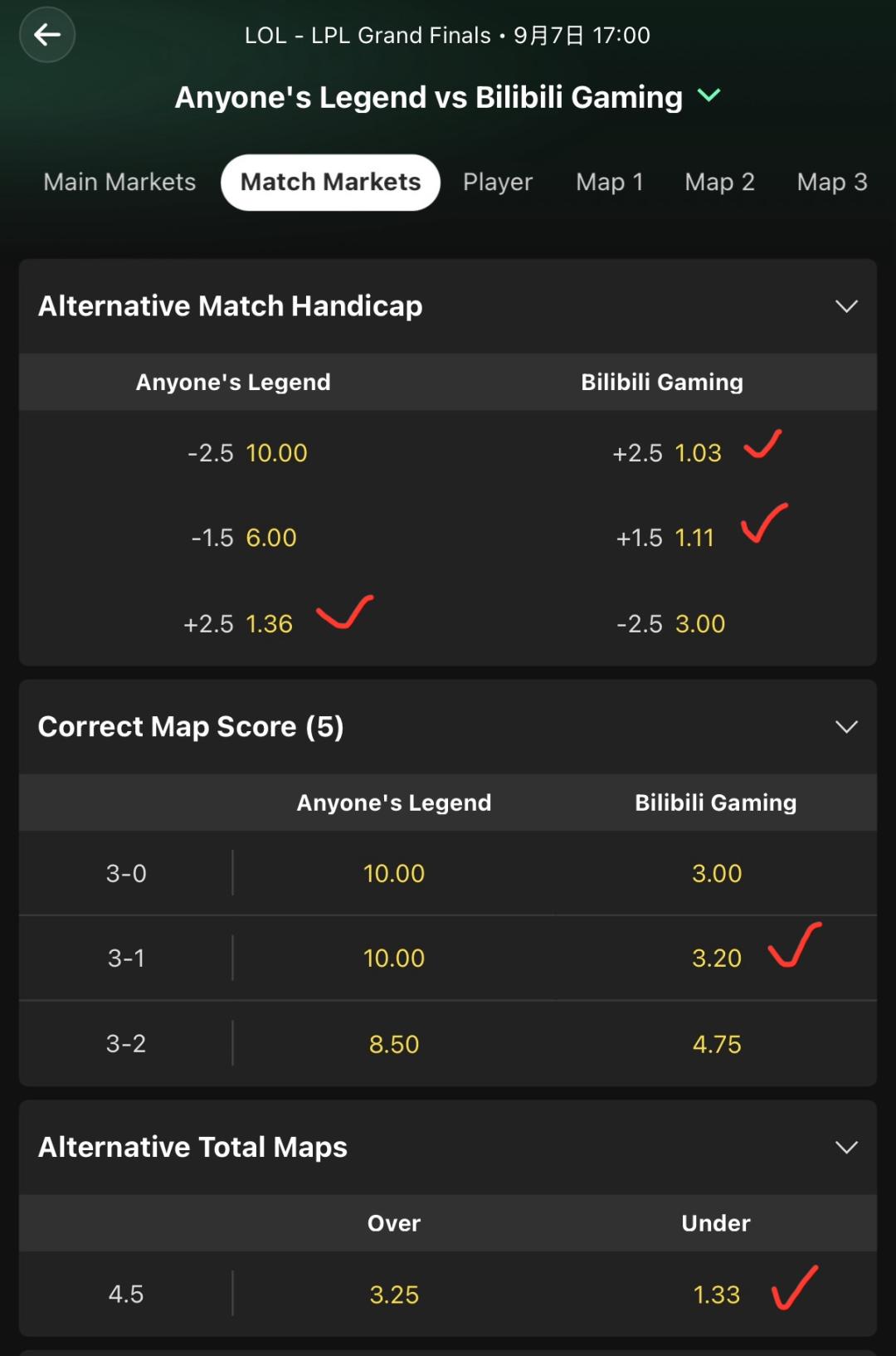Switch to the Main Markets tab

[x=119, y=182]
